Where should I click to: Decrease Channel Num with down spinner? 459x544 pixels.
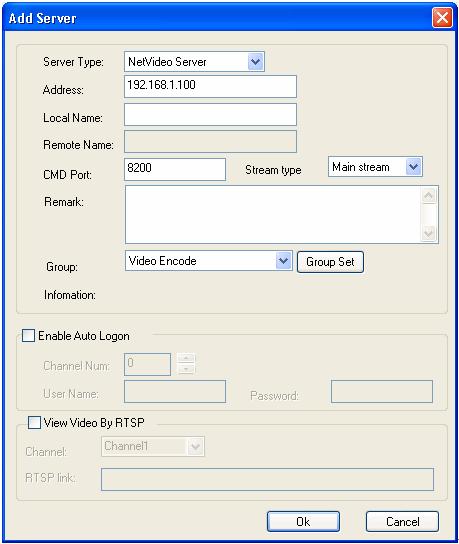[x=186, y=369]
